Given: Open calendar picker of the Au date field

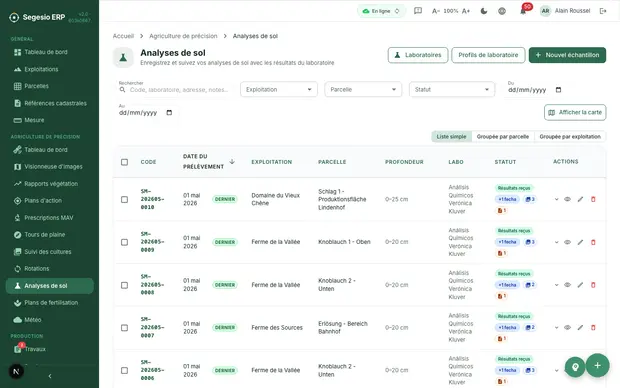Looking at the screenshot, I should pyautogui.click(x=169, y=113).
